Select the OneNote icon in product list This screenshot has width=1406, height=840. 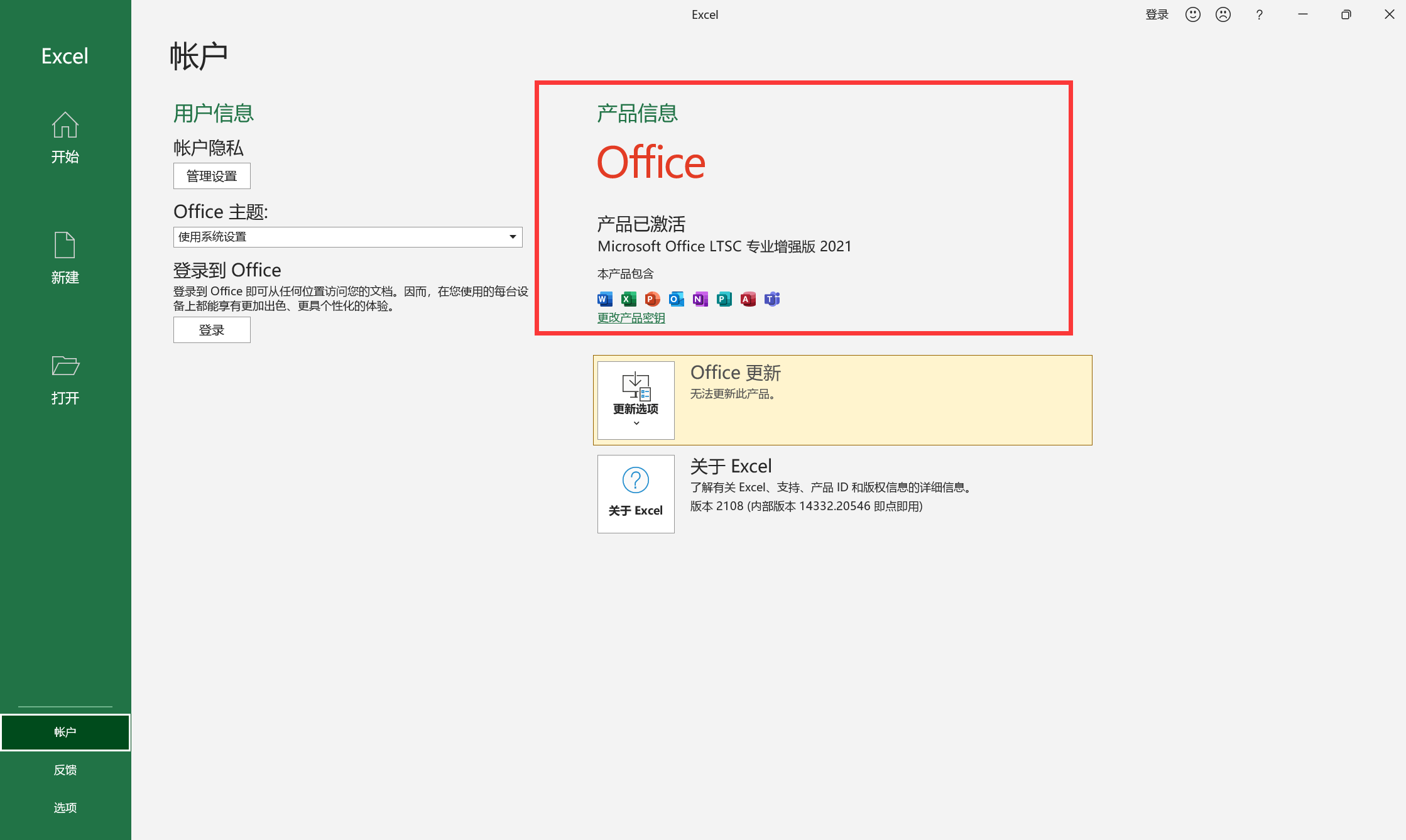(x=700, y=299)
